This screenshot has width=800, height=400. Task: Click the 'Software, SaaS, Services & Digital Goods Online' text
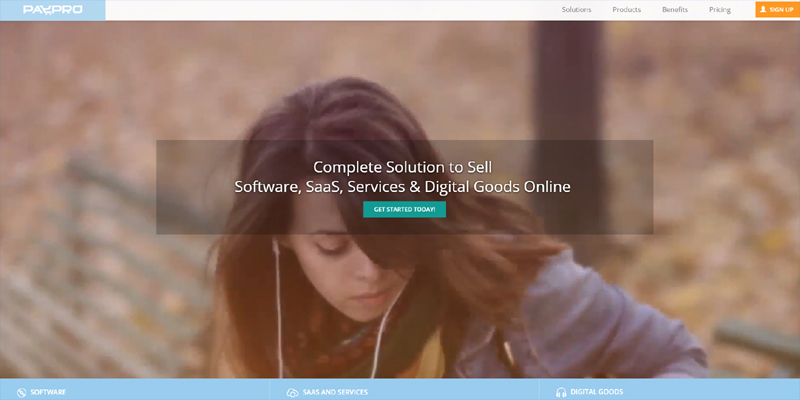point(403,186)
